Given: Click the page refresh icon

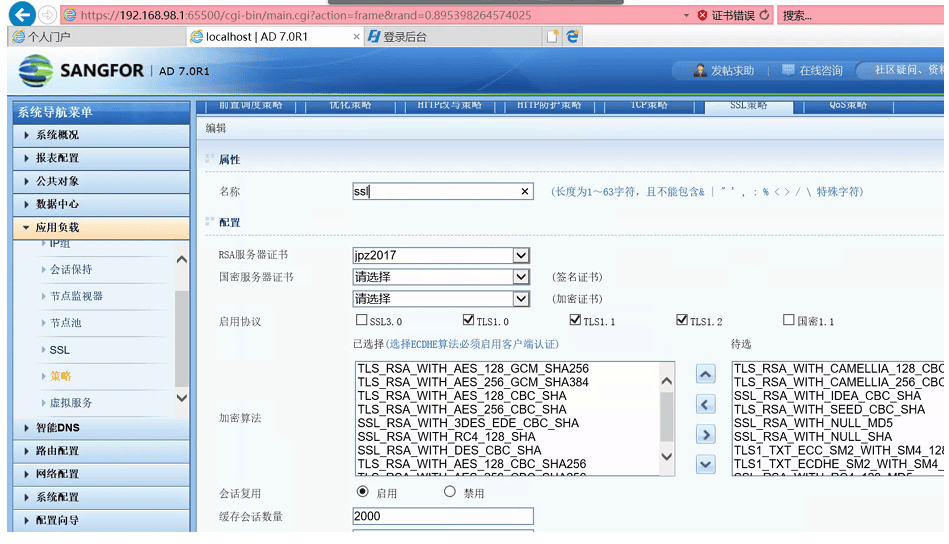Looking at the screenshot, I should 764,15.
